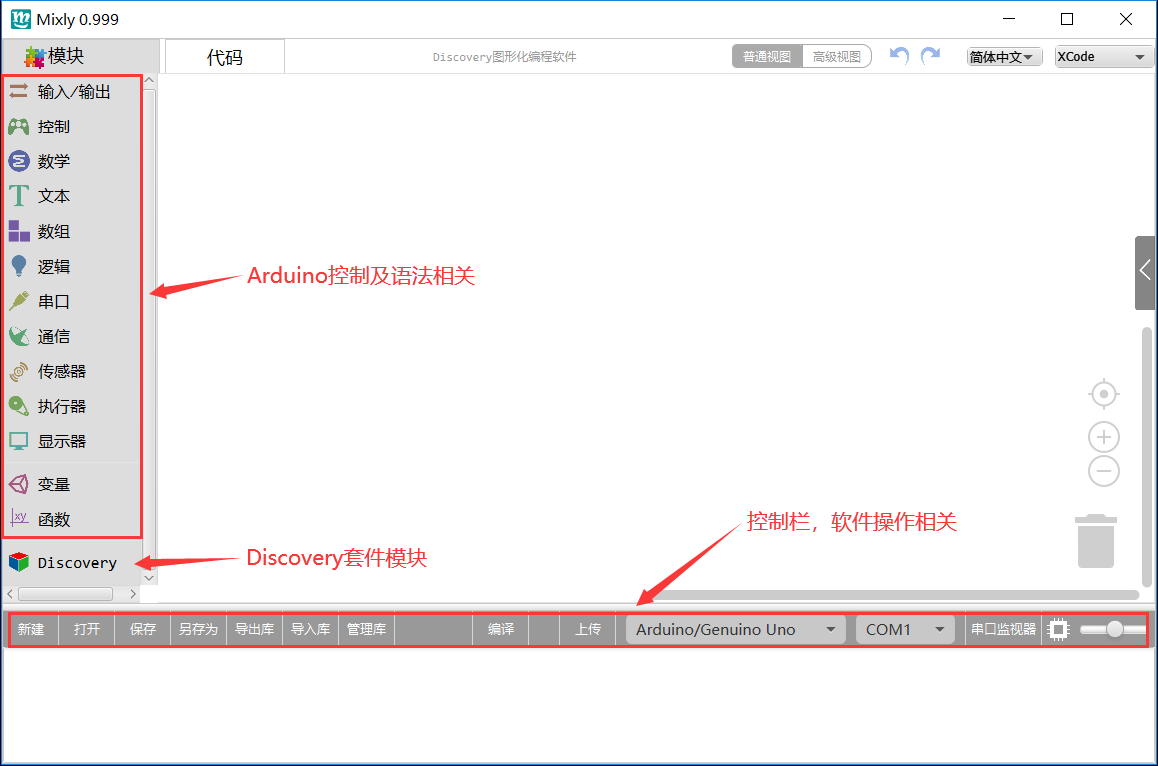Click the 上传 upload button
Viewport: 1158px width, 766px height.
tap(588, 629)
